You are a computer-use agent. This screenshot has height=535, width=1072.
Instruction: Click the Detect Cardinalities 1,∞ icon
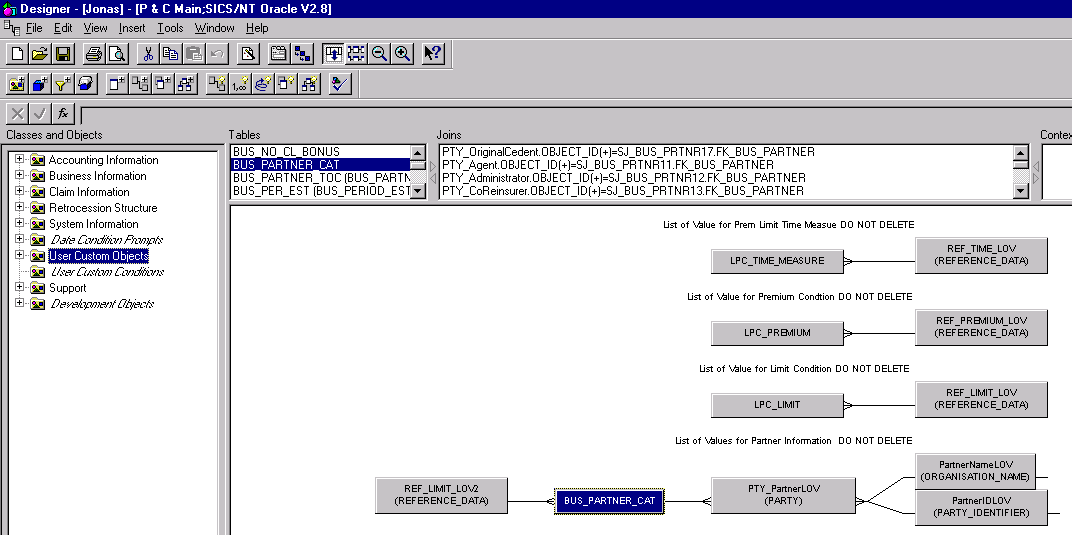(239, 84)
